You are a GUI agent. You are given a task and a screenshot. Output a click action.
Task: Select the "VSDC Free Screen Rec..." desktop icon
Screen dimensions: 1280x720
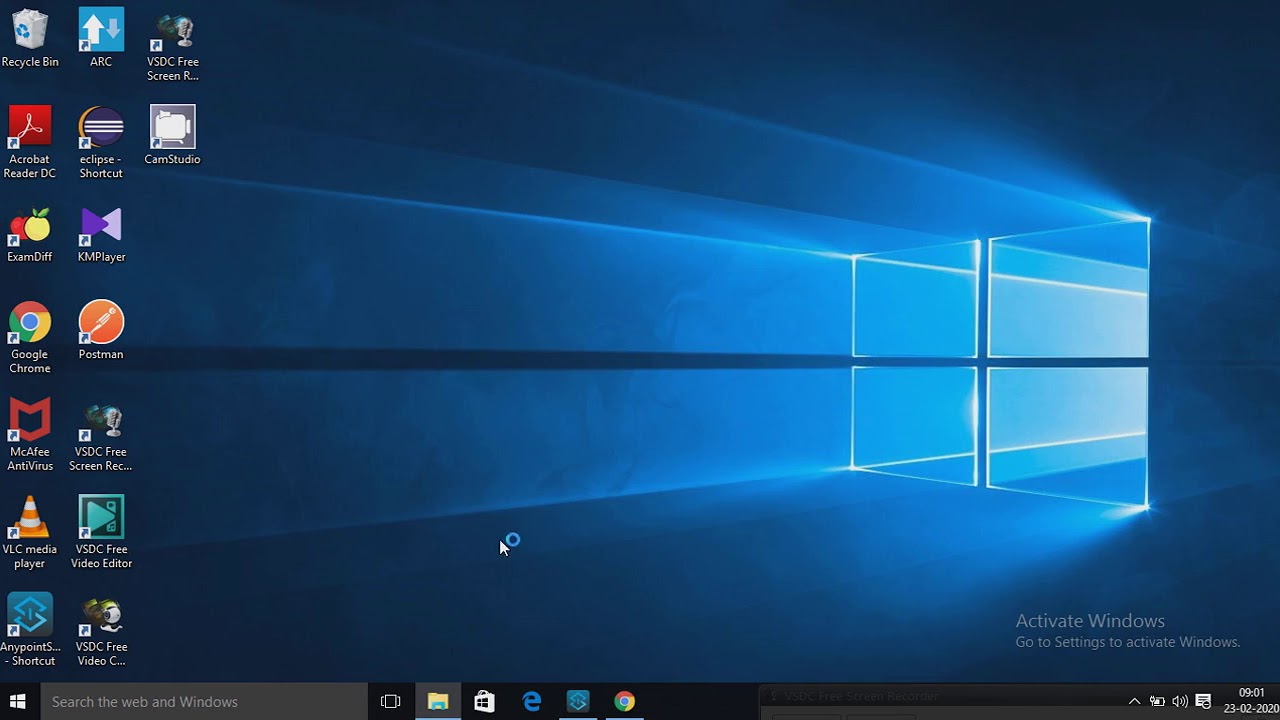pyautogui.click(x=101, y=435)
